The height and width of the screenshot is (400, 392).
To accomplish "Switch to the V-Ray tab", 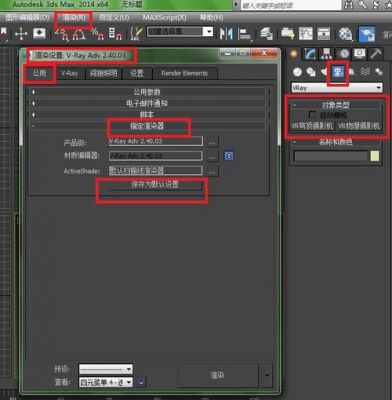I will (x=69, y=73).
